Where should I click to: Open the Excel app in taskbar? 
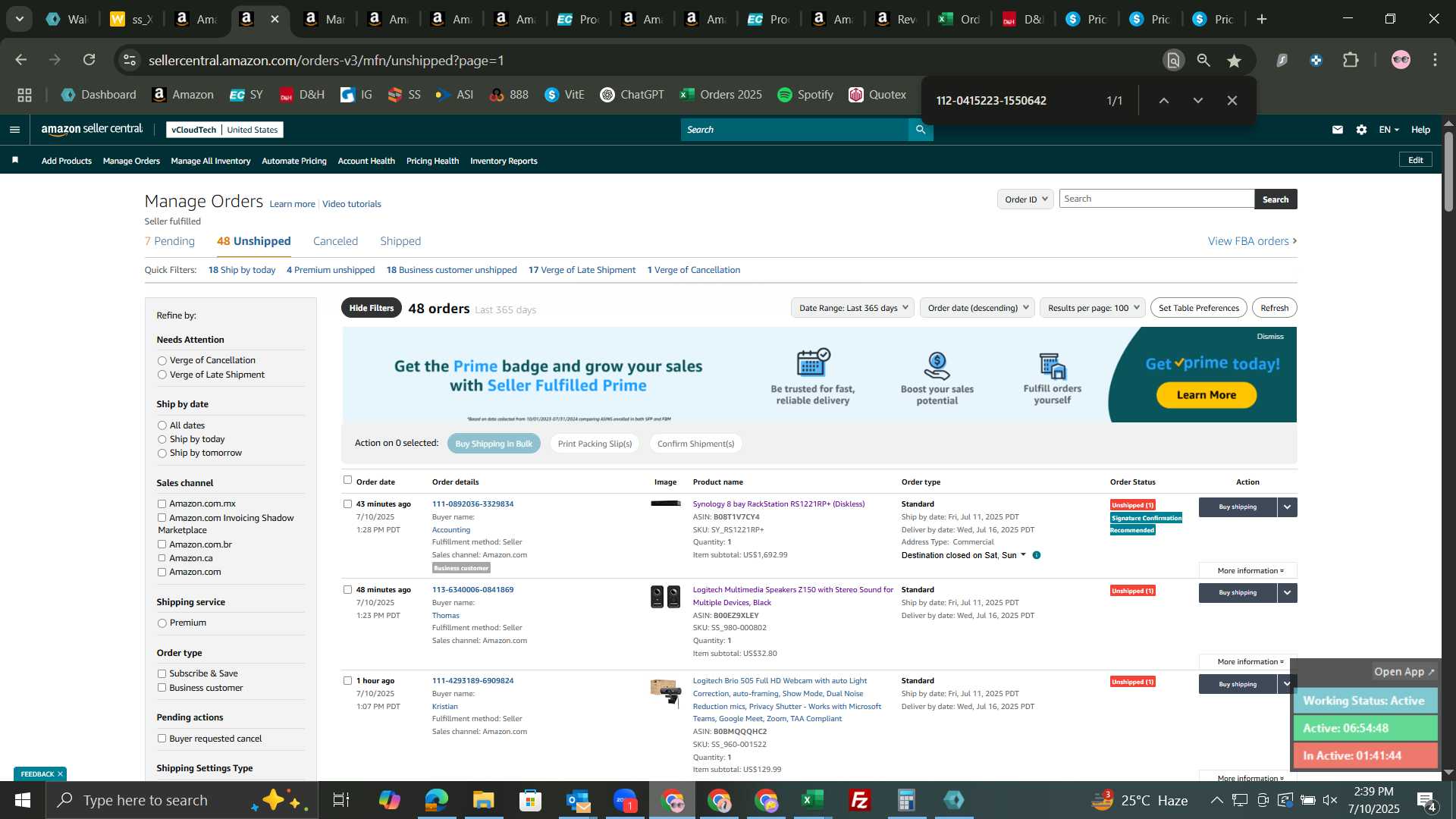pyautogui.click(x=813, y=800)
